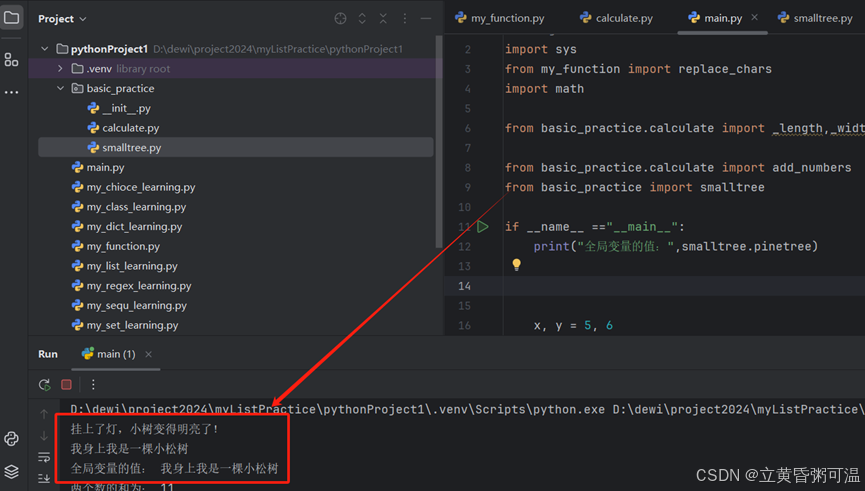Click 'import math' on line 4
The width and height of the screenshot is (865, 491).
tap(544, 89)
